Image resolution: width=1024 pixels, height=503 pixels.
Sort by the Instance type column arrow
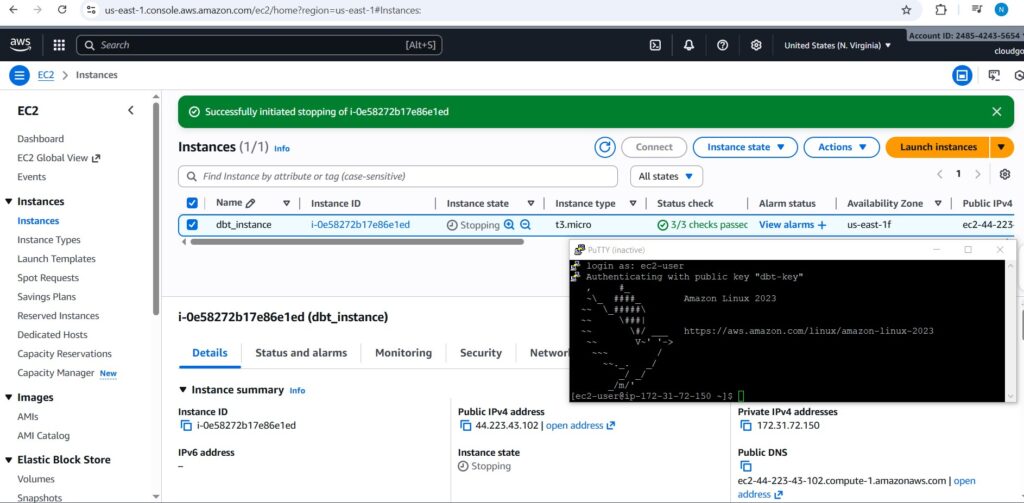[633, 203]
